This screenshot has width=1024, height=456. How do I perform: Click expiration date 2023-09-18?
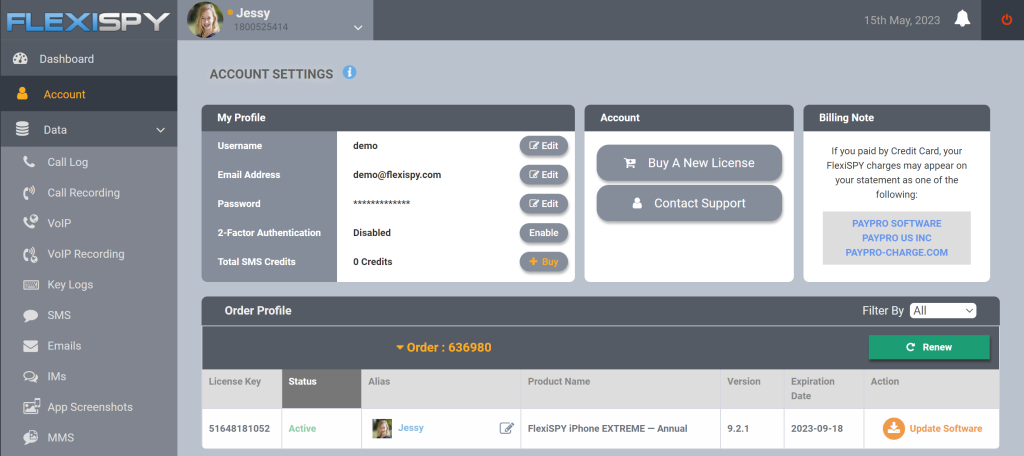816,429
